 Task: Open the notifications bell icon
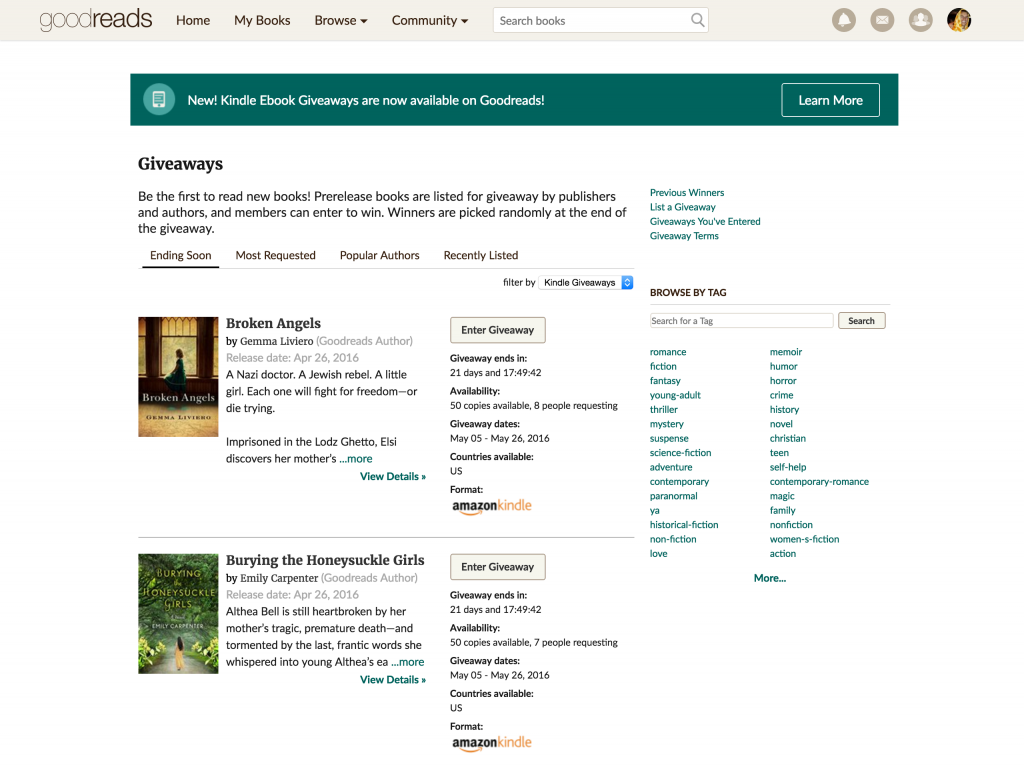843,19
